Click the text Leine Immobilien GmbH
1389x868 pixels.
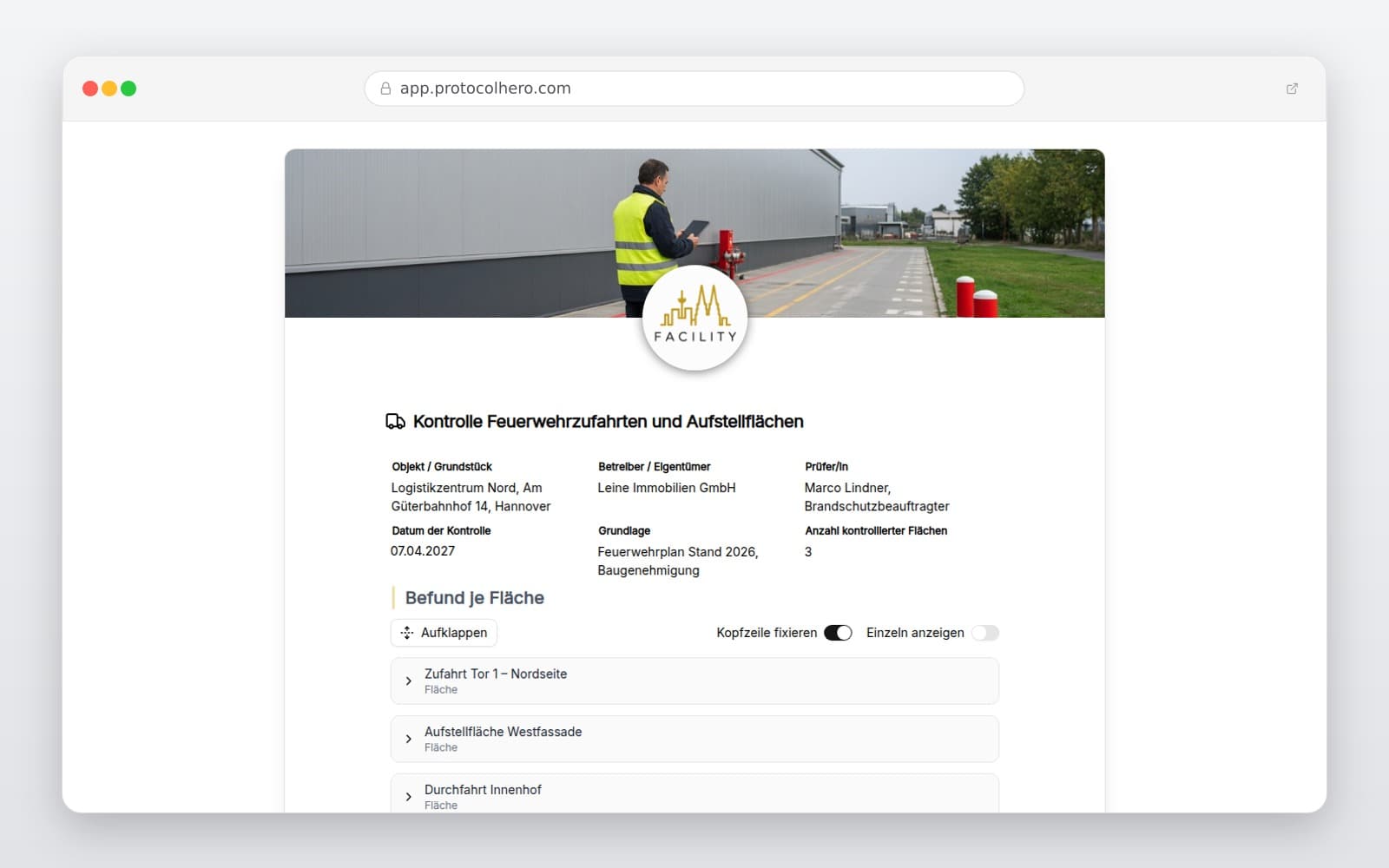[667, 488]
